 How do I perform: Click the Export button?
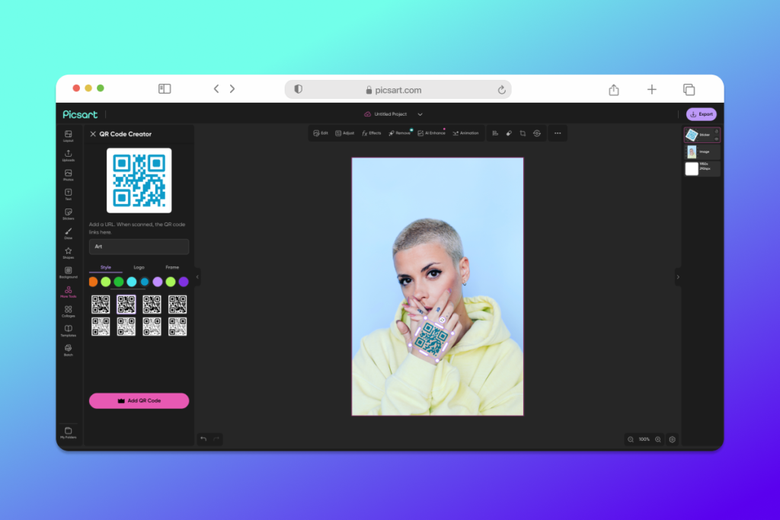coord(701,114)
